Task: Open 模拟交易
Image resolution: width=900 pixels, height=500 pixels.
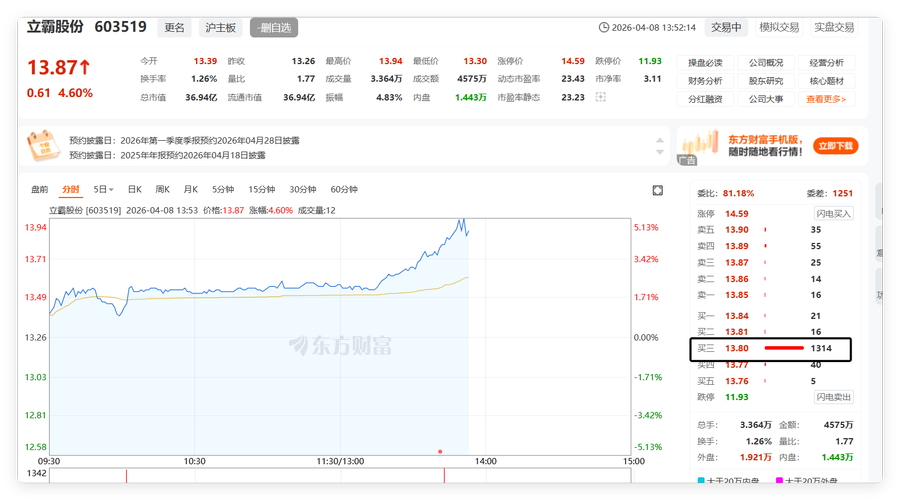Action: coord(779,27)
